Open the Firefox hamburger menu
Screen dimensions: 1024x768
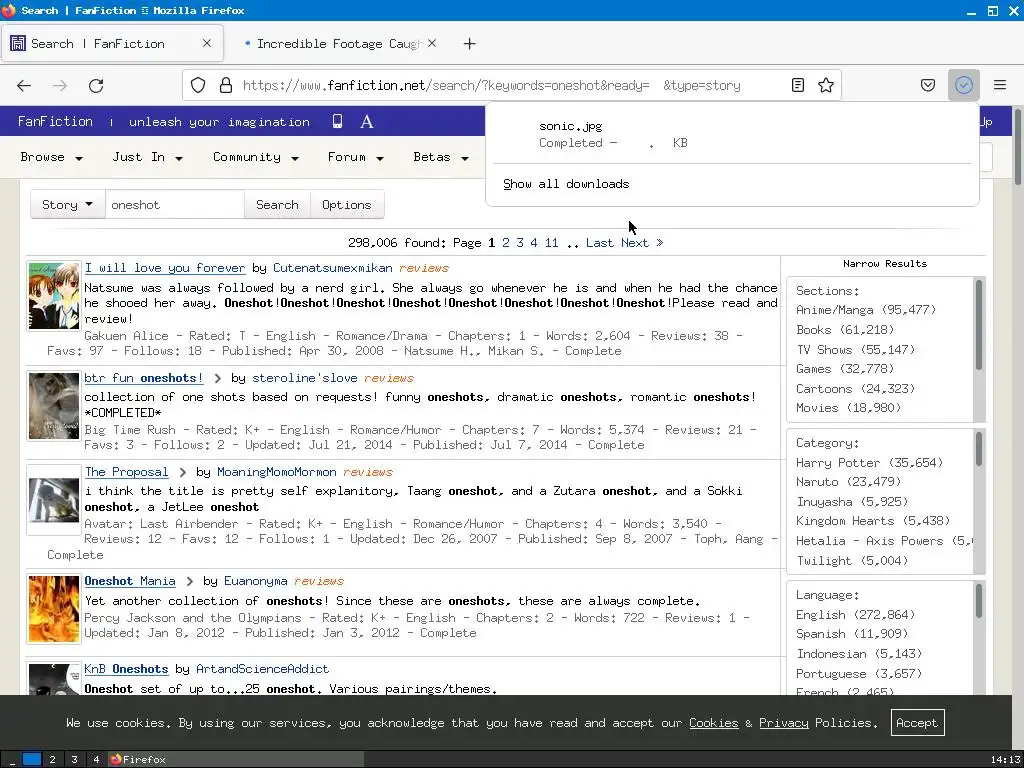tap(999, 85)
